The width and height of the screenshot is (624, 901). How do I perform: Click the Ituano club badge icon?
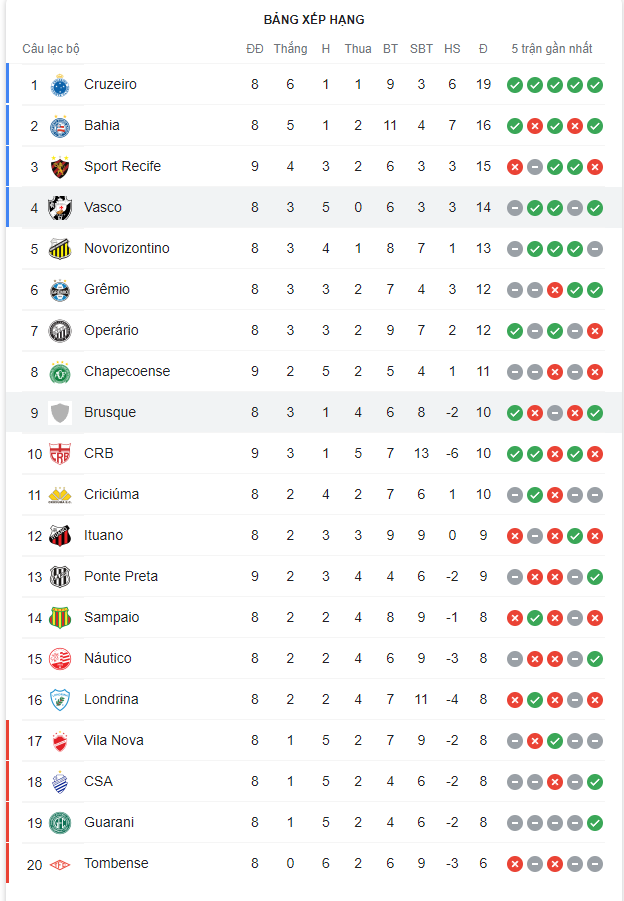[x=60, y=536]
